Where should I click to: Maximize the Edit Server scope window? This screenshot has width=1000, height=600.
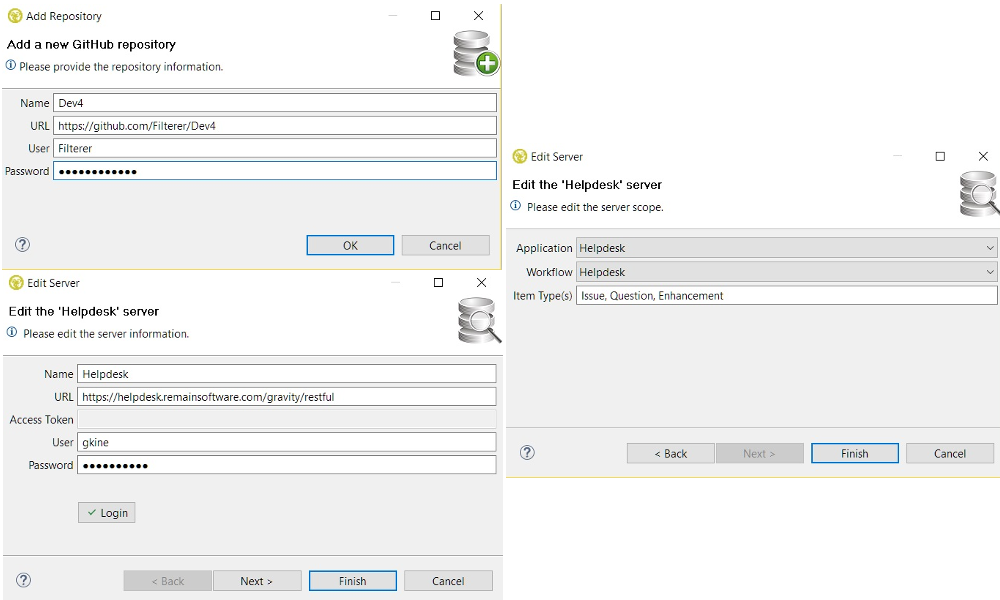[x=940, y=156]
